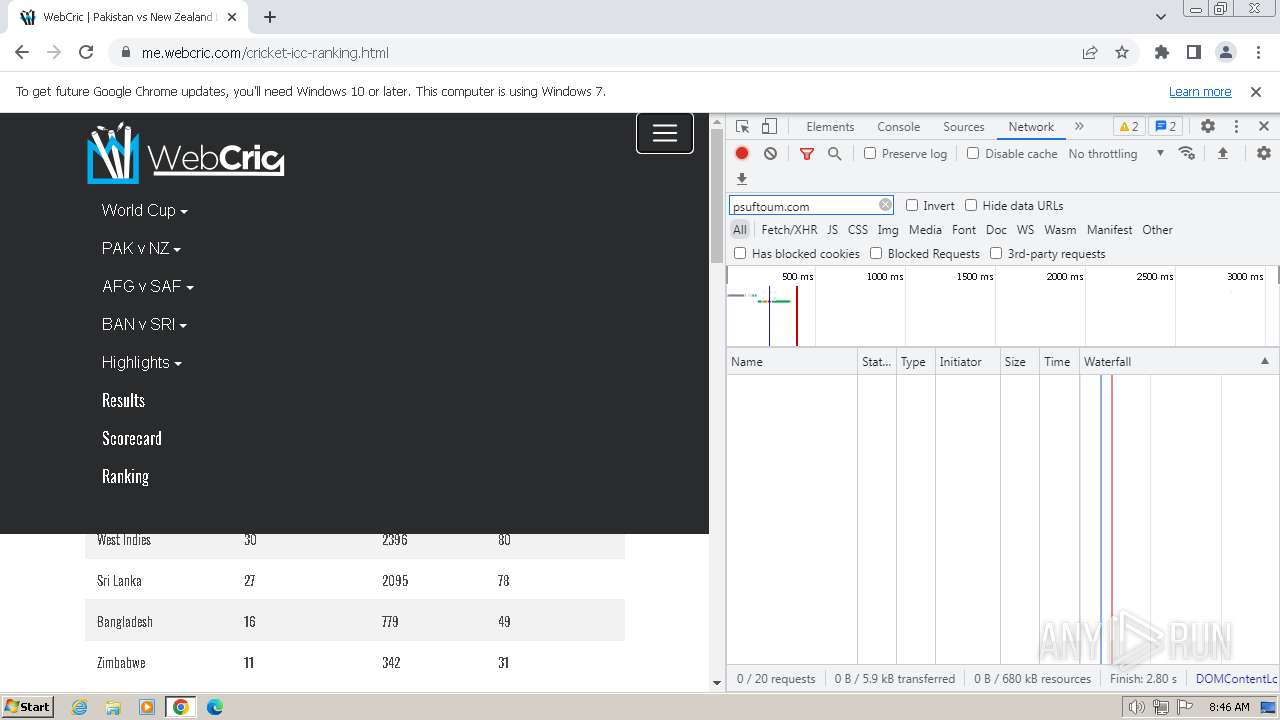Open the Ranking link
This screenshot has height=720, width=1280.
coord(125,476)
